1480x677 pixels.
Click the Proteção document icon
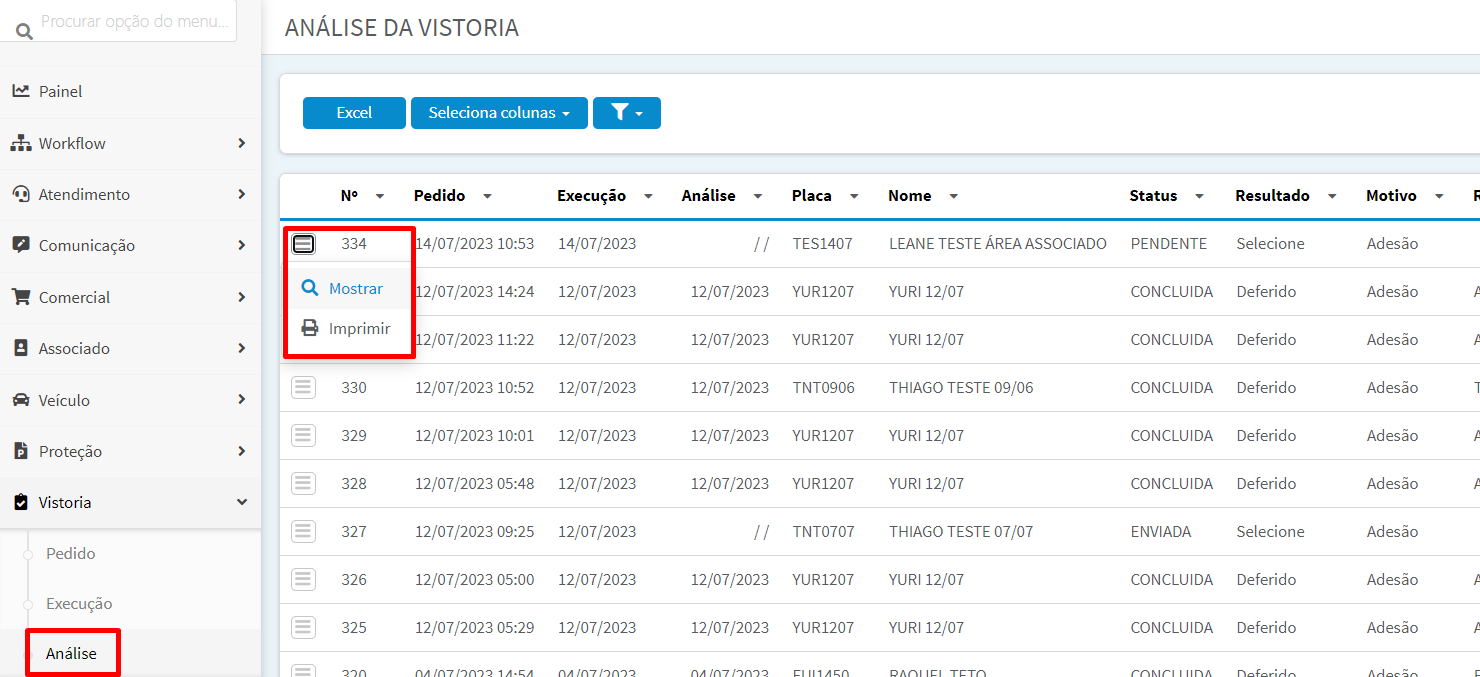pos(21,451)
